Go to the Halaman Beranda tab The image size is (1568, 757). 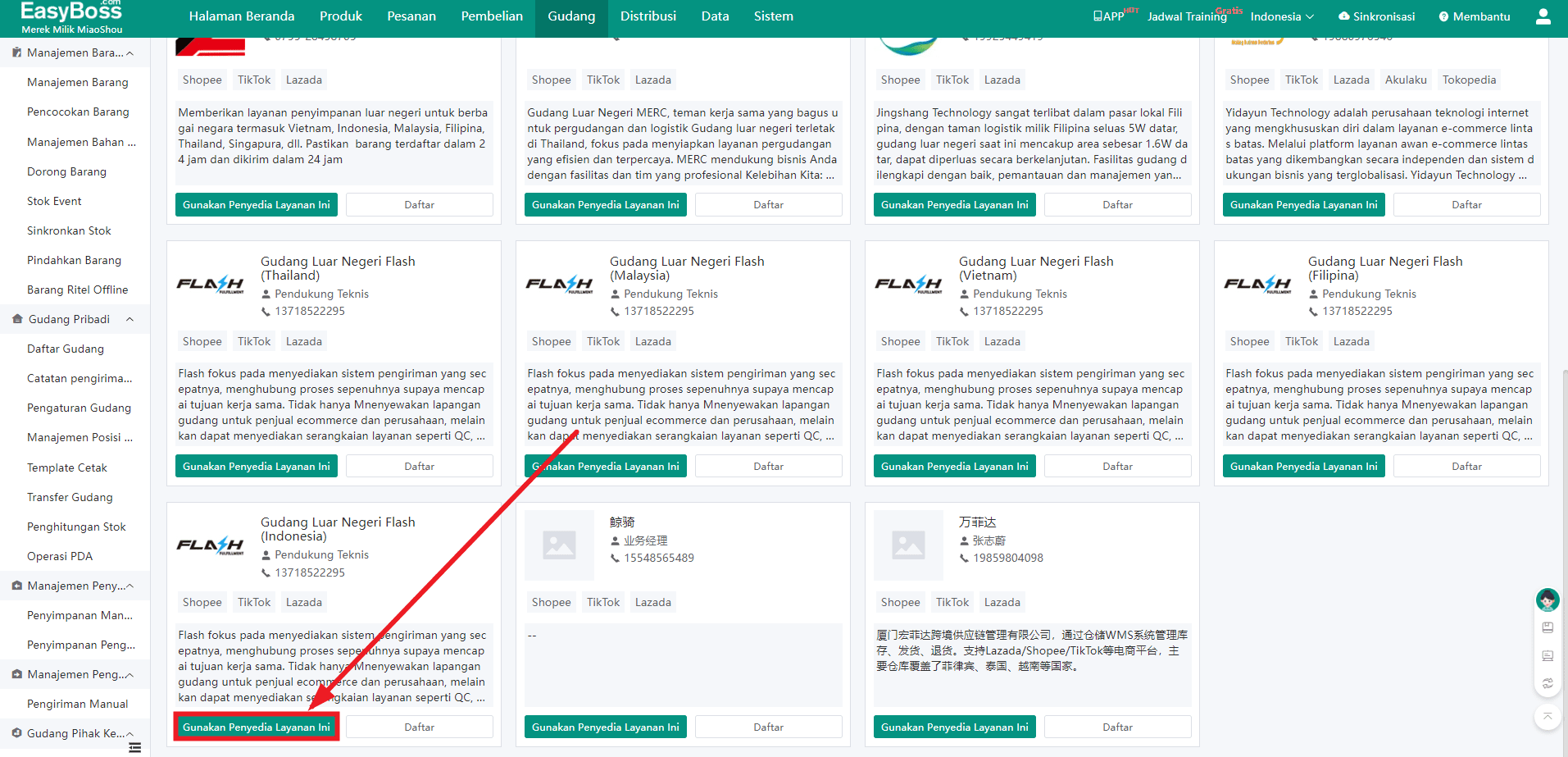click(242, 16)
